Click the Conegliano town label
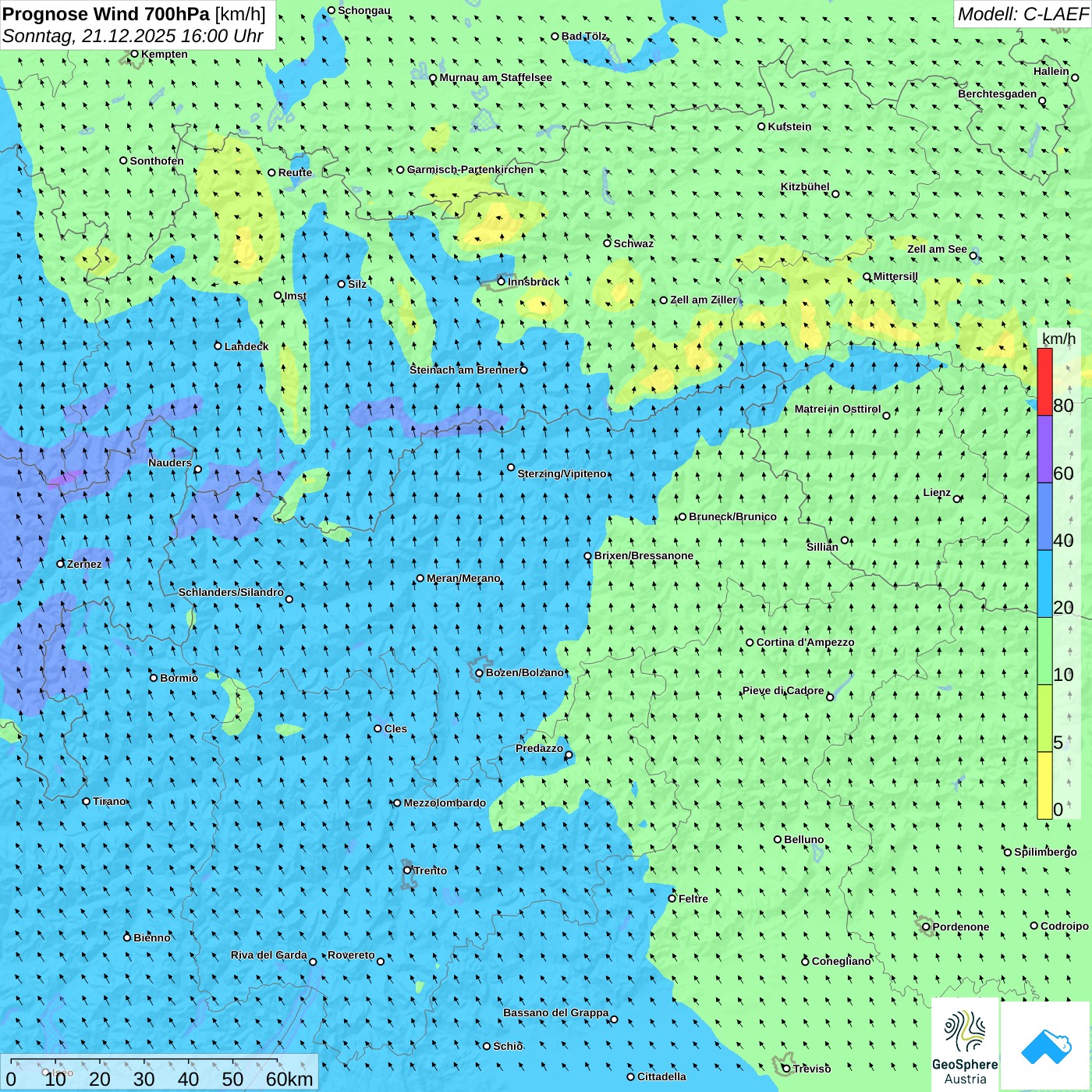This screenshot has height=1092, width=1092. (841, 962)
